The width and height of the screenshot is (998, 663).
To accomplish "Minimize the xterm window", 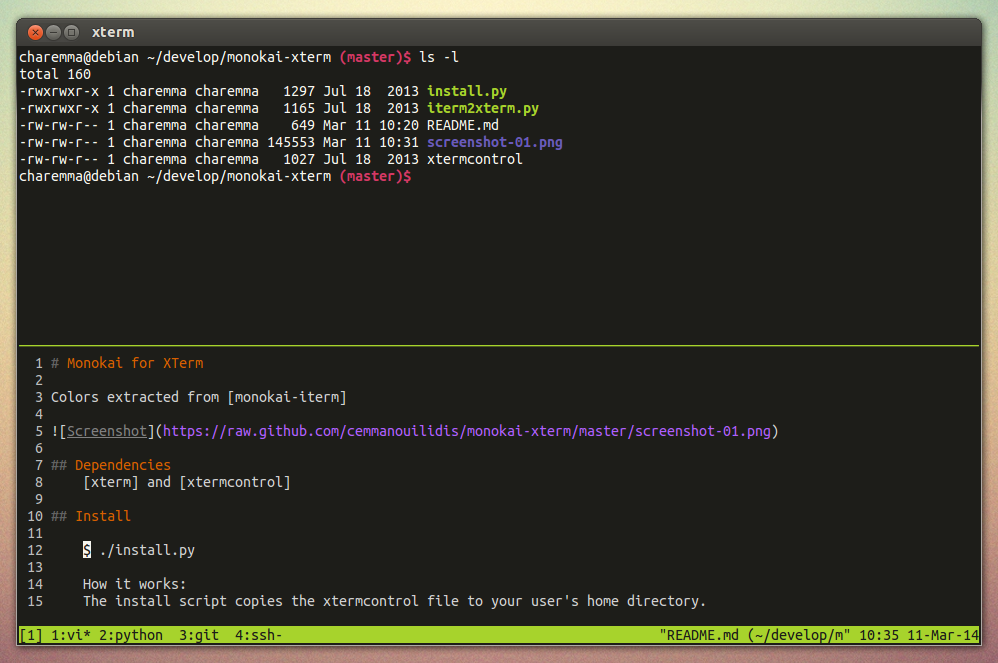I will [53, 32].
